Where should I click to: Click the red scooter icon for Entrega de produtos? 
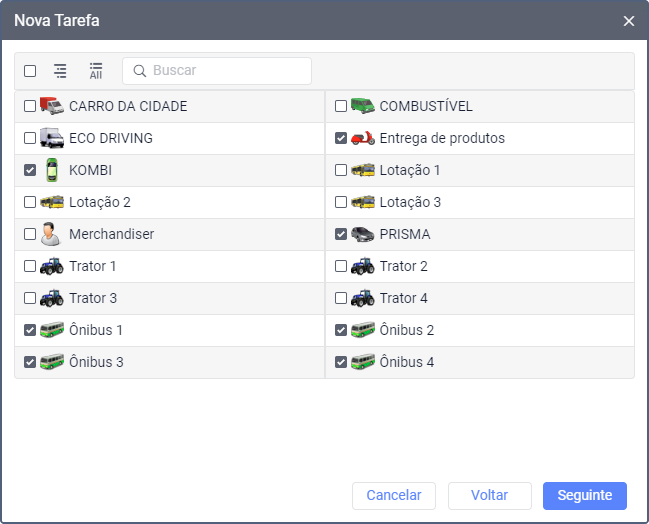coord(362,138)
